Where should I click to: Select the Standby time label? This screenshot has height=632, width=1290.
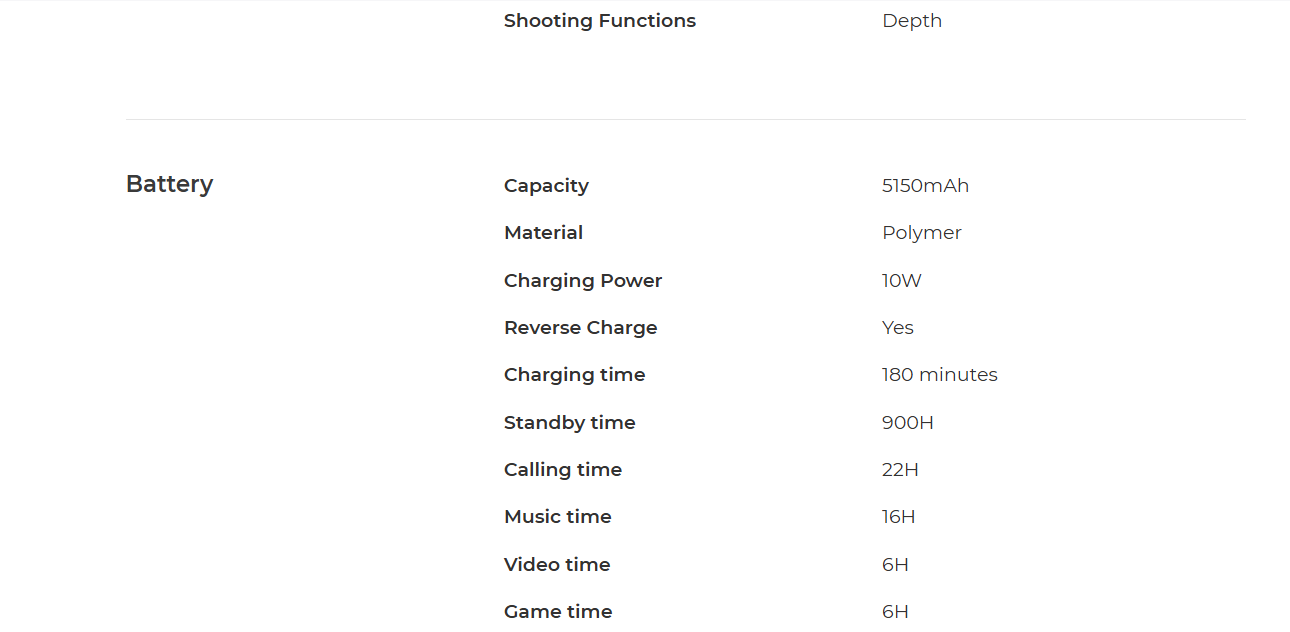pyautogui.click(x=570, y=423)
